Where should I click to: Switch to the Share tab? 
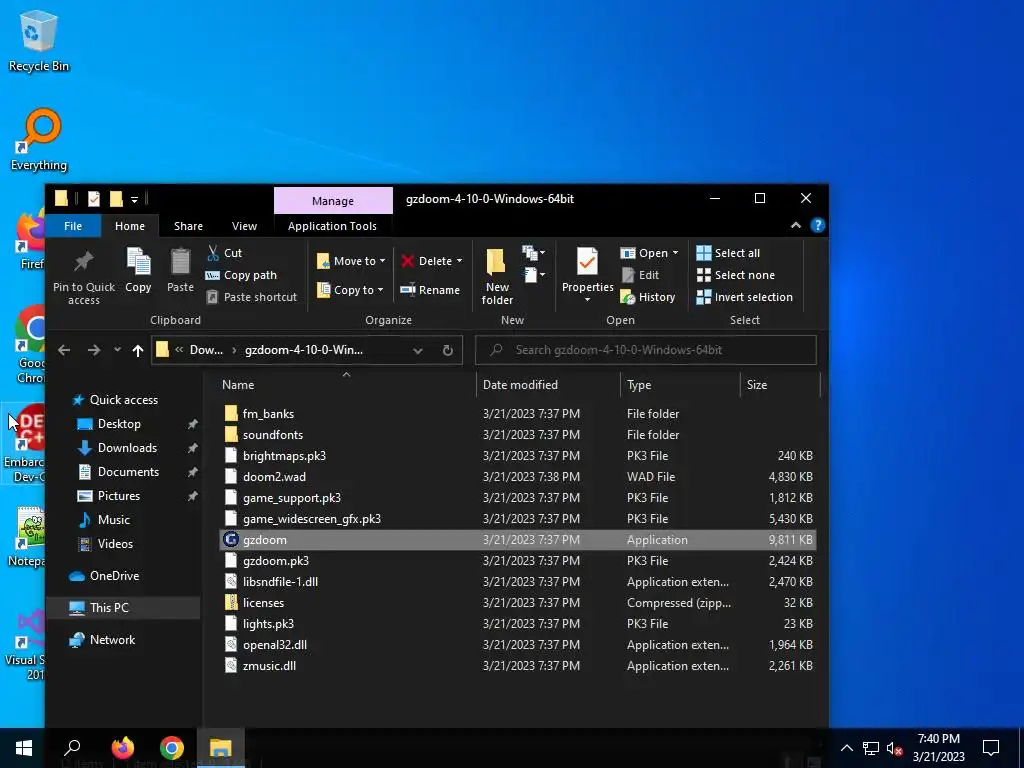point(188,226)
